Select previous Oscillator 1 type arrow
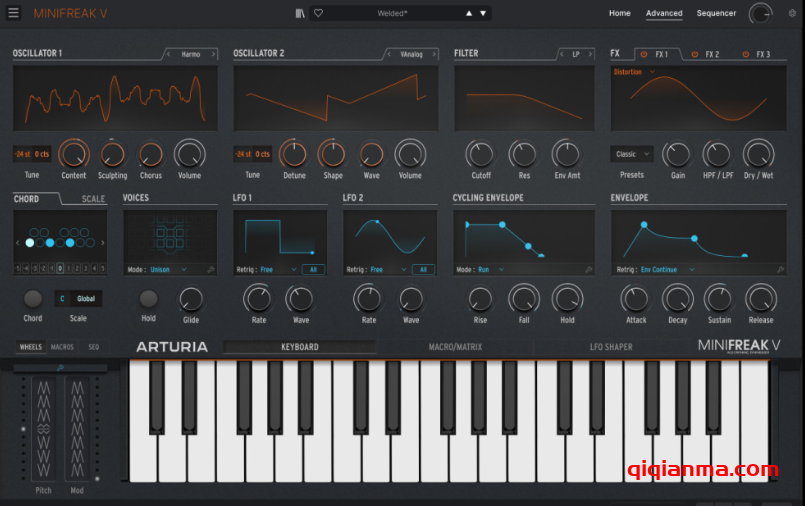This screenshot has height=506, width=805. [168, 54]
